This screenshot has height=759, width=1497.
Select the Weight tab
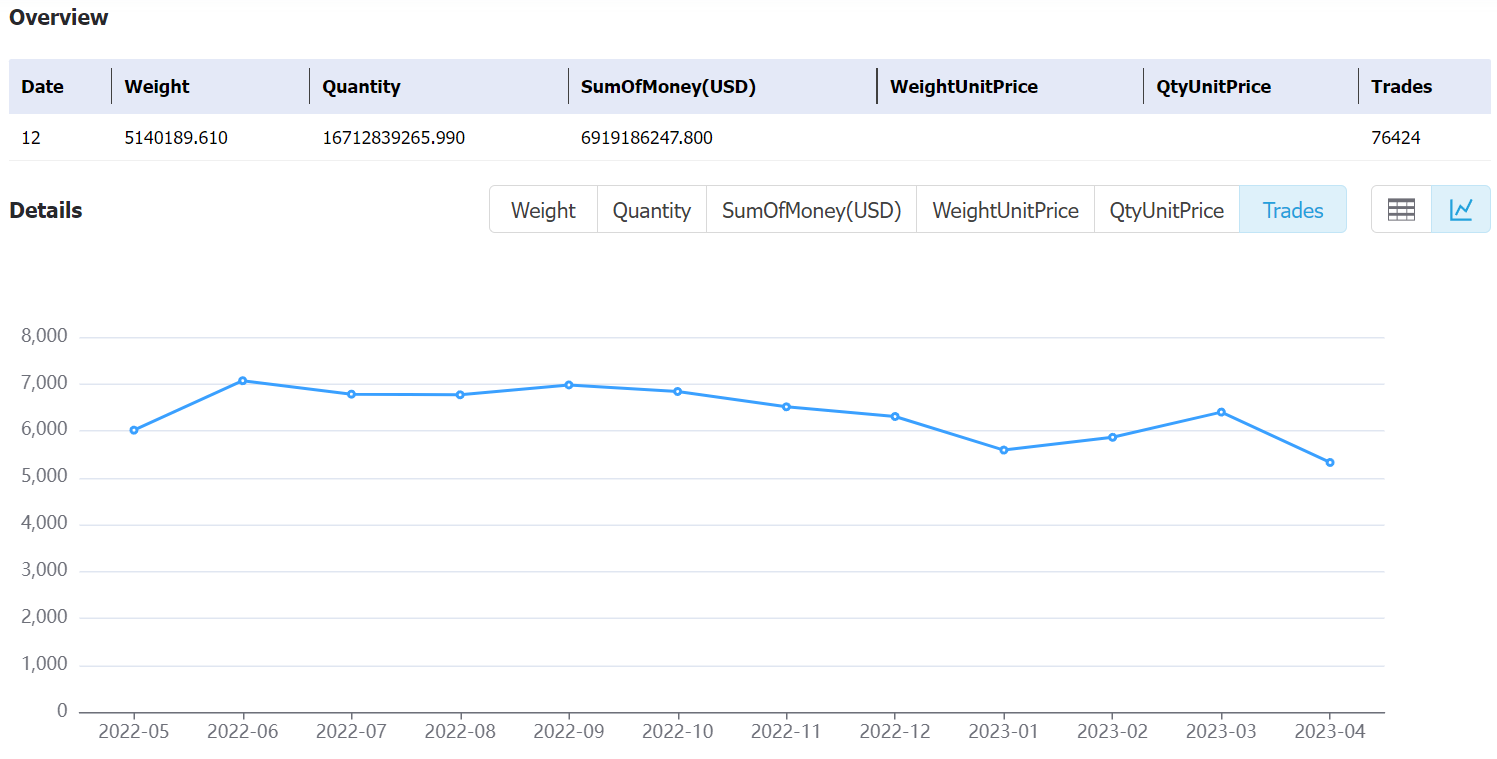click(543, 210)
